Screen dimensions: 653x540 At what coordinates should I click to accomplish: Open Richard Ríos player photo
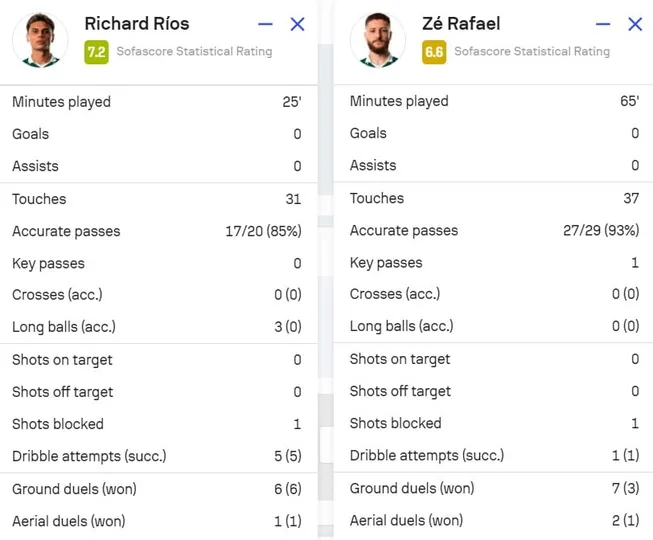pyautogui.click(x=40, y=40)
